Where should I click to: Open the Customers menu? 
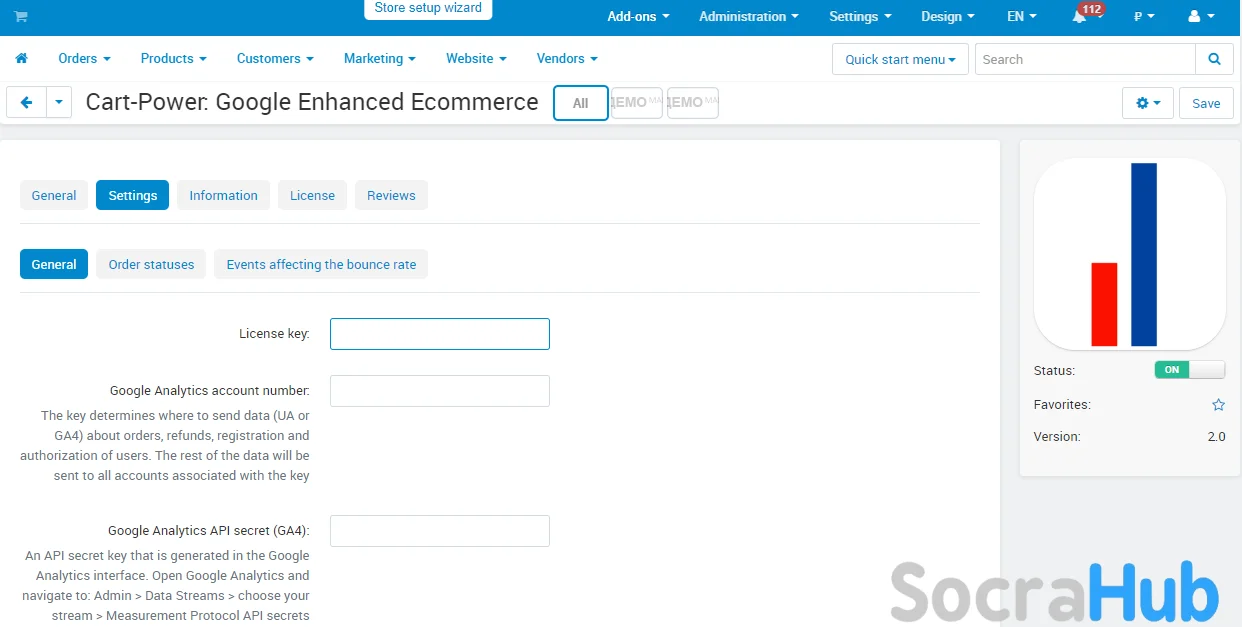pyautogui.click(x=275, y=58)
